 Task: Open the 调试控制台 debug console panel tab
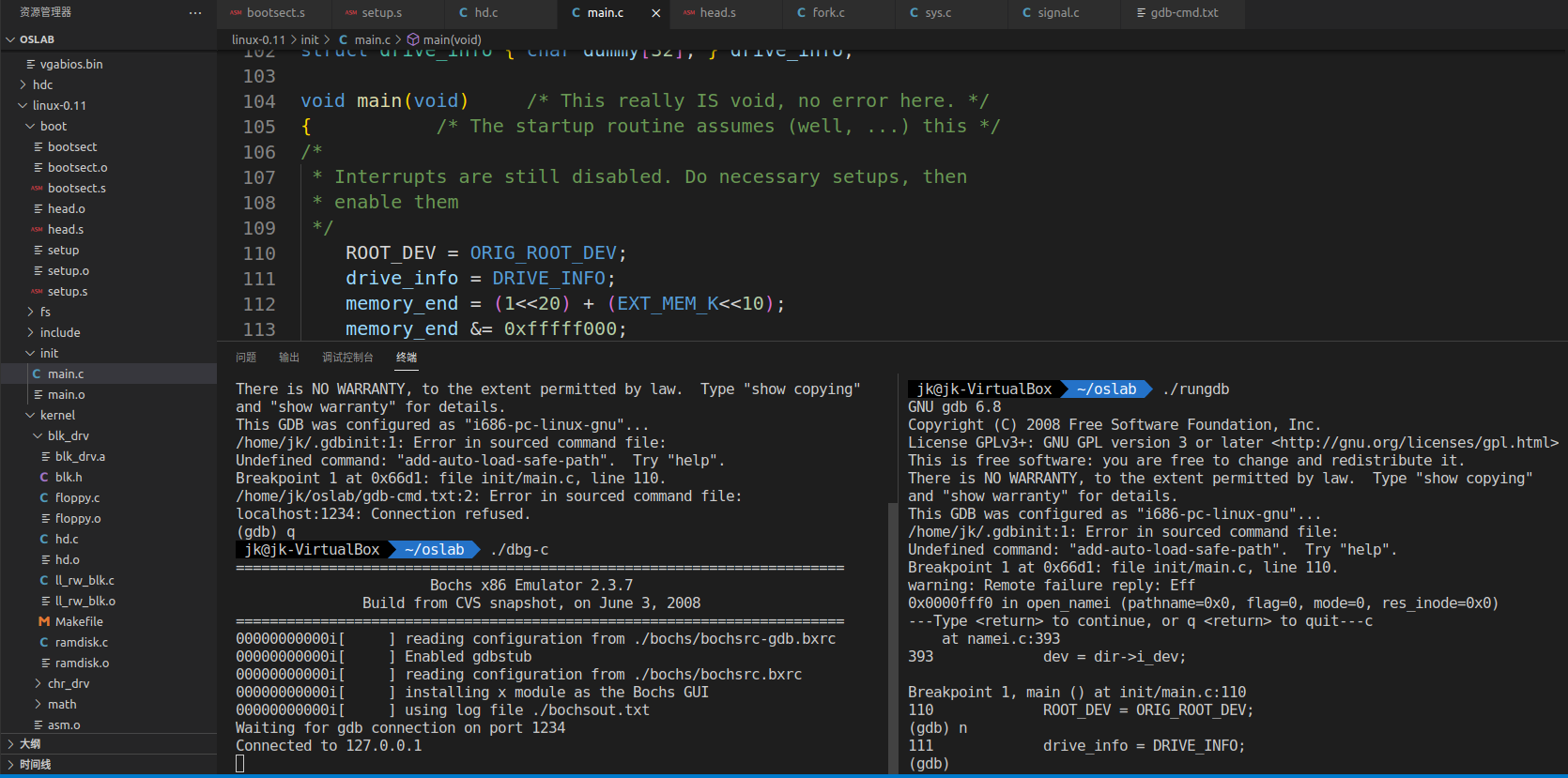[347, 358]
